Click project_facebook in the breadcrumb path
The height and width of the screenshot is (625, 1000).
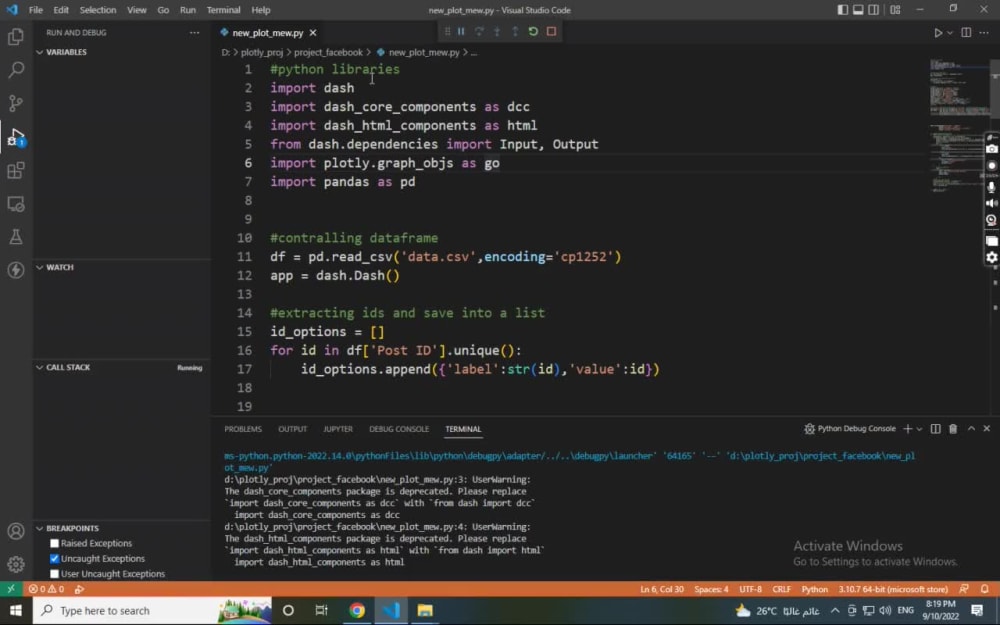click(328, 52)
